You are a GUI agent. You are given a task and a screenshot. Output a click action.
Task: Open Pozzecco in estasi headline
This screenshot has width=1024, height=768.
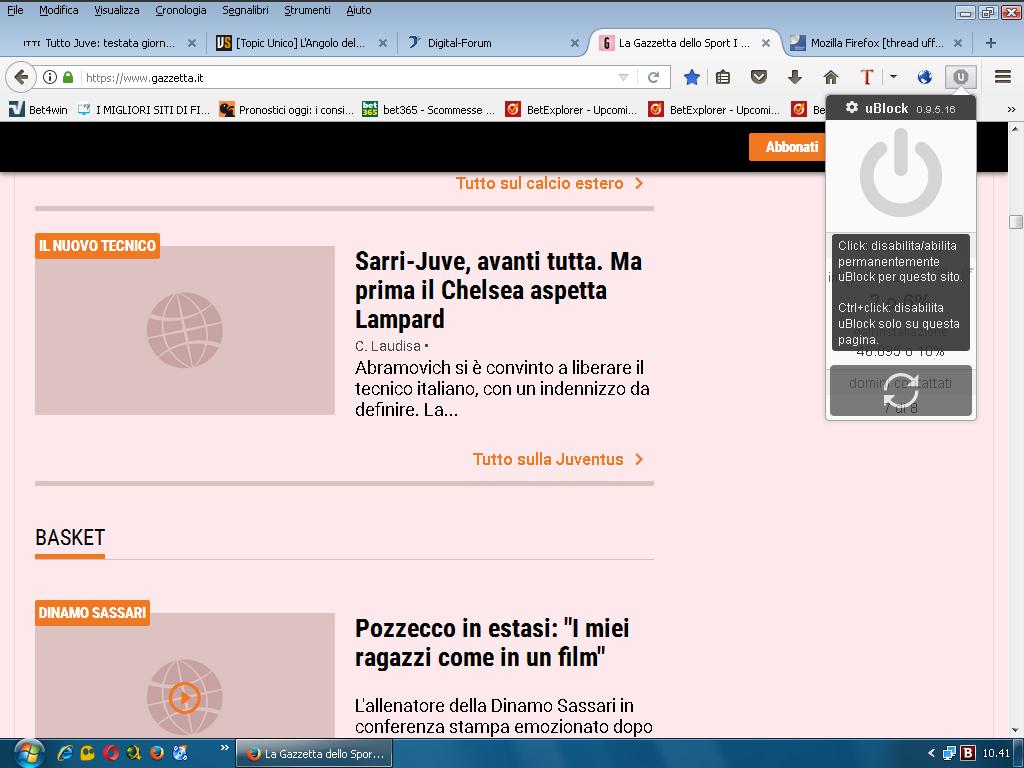tap(492, 643)
